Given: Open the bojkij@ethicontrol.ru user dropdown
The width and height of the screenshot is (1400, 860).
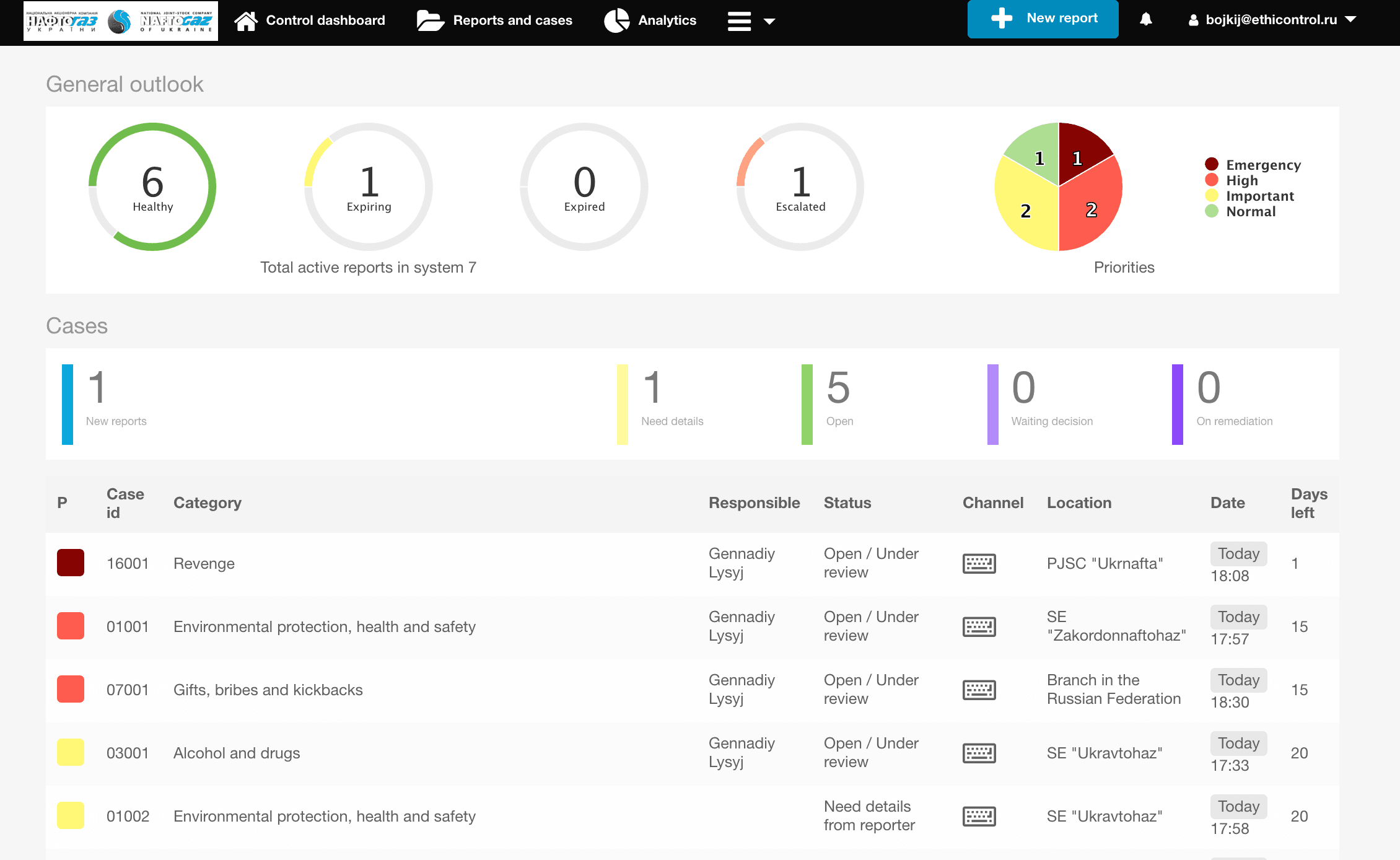Looking at the screenshot, I should pos(1272,20).
